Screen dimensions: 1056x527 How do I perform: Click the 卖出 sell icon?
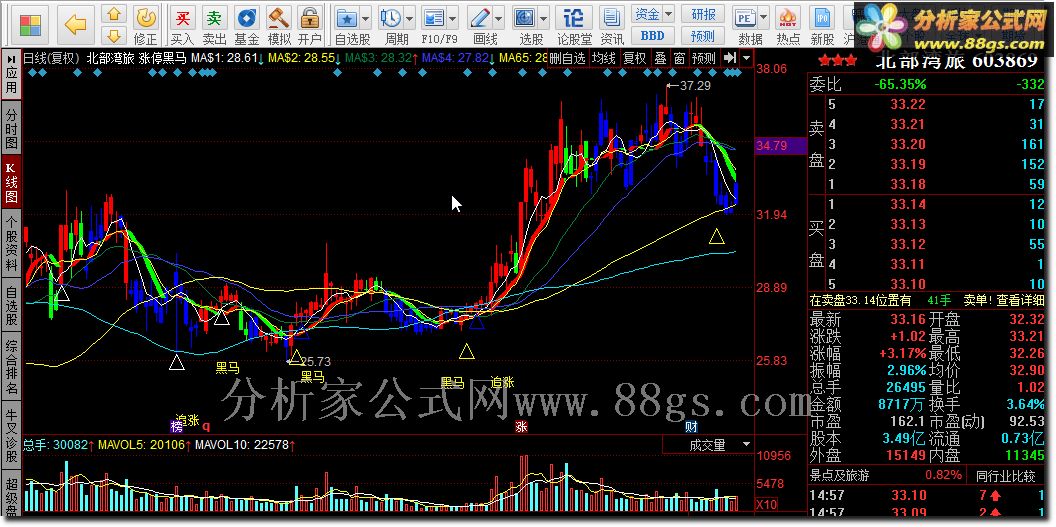(x=214, y=25)
